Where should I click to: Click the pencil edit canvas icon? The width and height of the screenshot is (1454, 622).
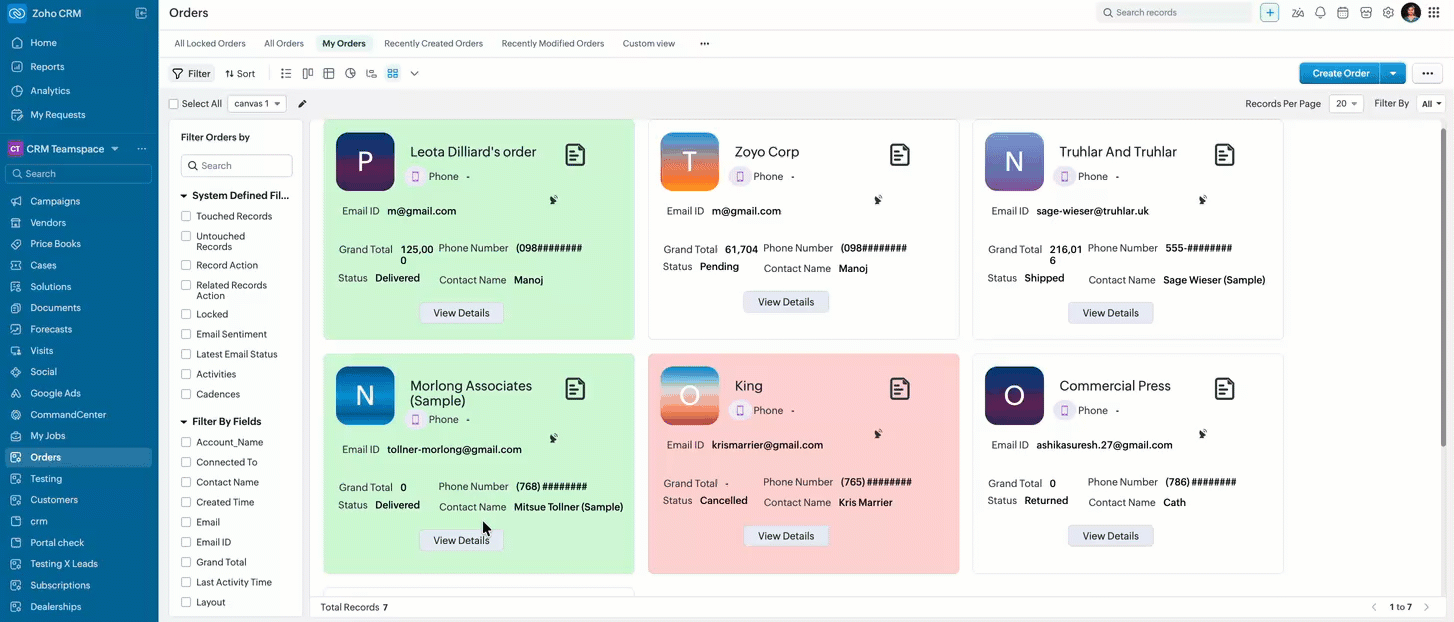click(x=303, y=104)
